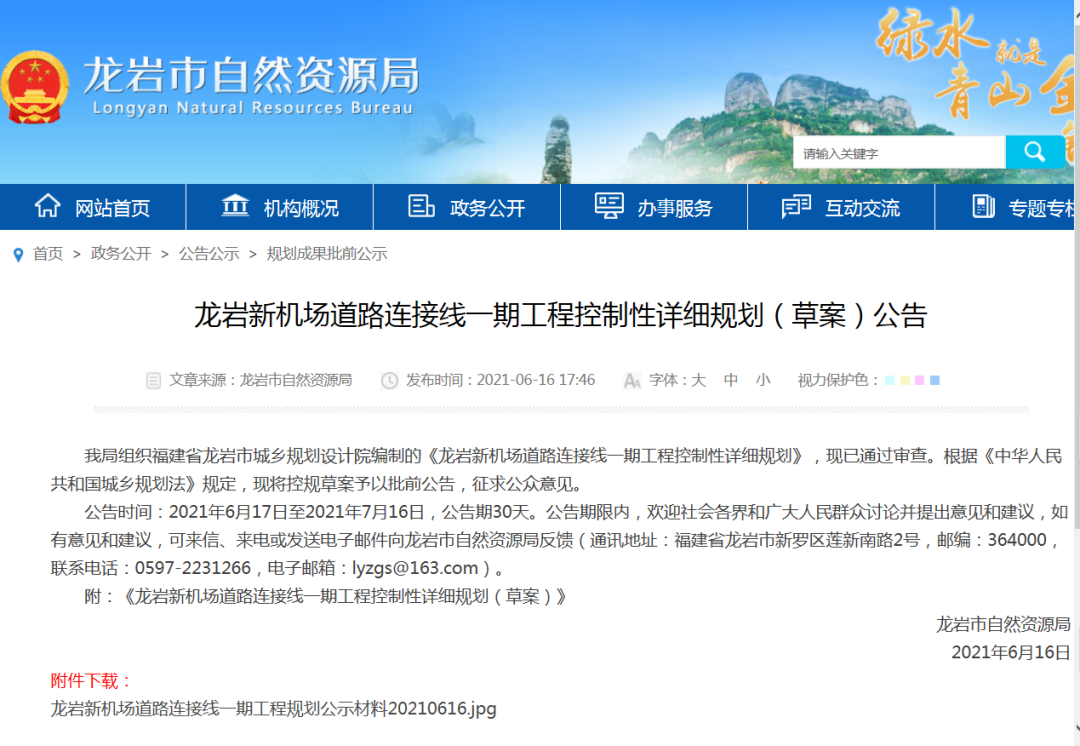Click the chat icon beside 互动交流
Screen dimensions: 1080x746
coord(796,207)
